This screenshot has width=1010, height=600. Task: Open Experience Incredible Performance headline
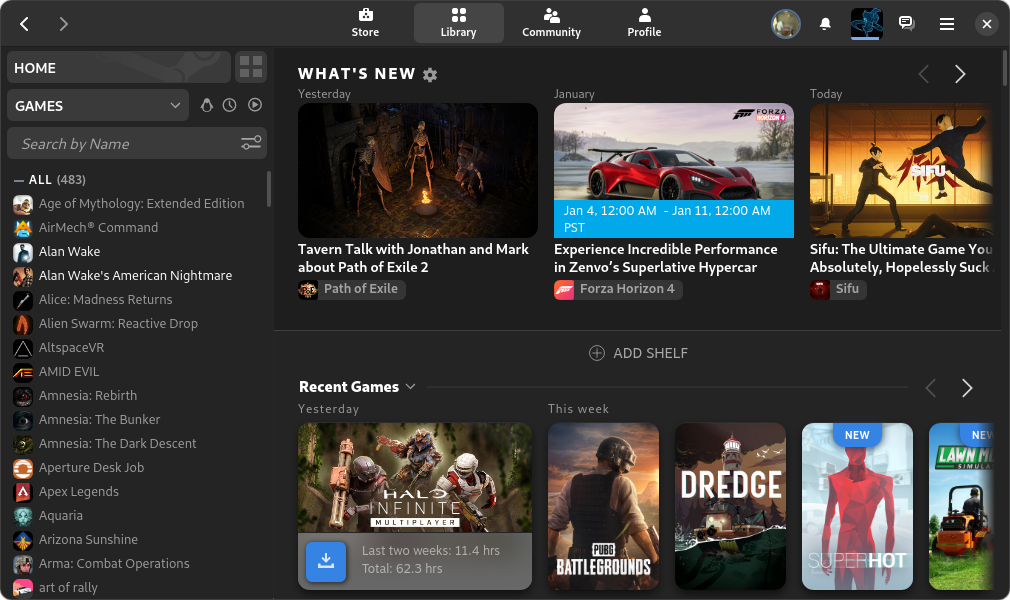pos(665,258)
